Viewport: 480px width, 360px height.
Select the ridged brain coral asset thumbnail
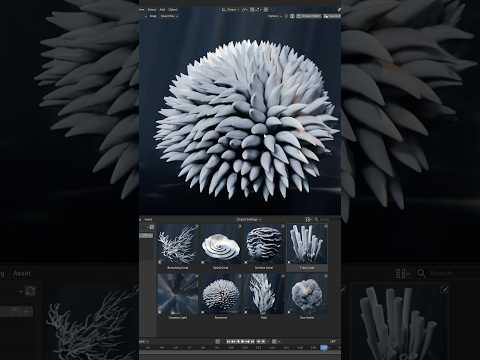[x=264, y=245]
